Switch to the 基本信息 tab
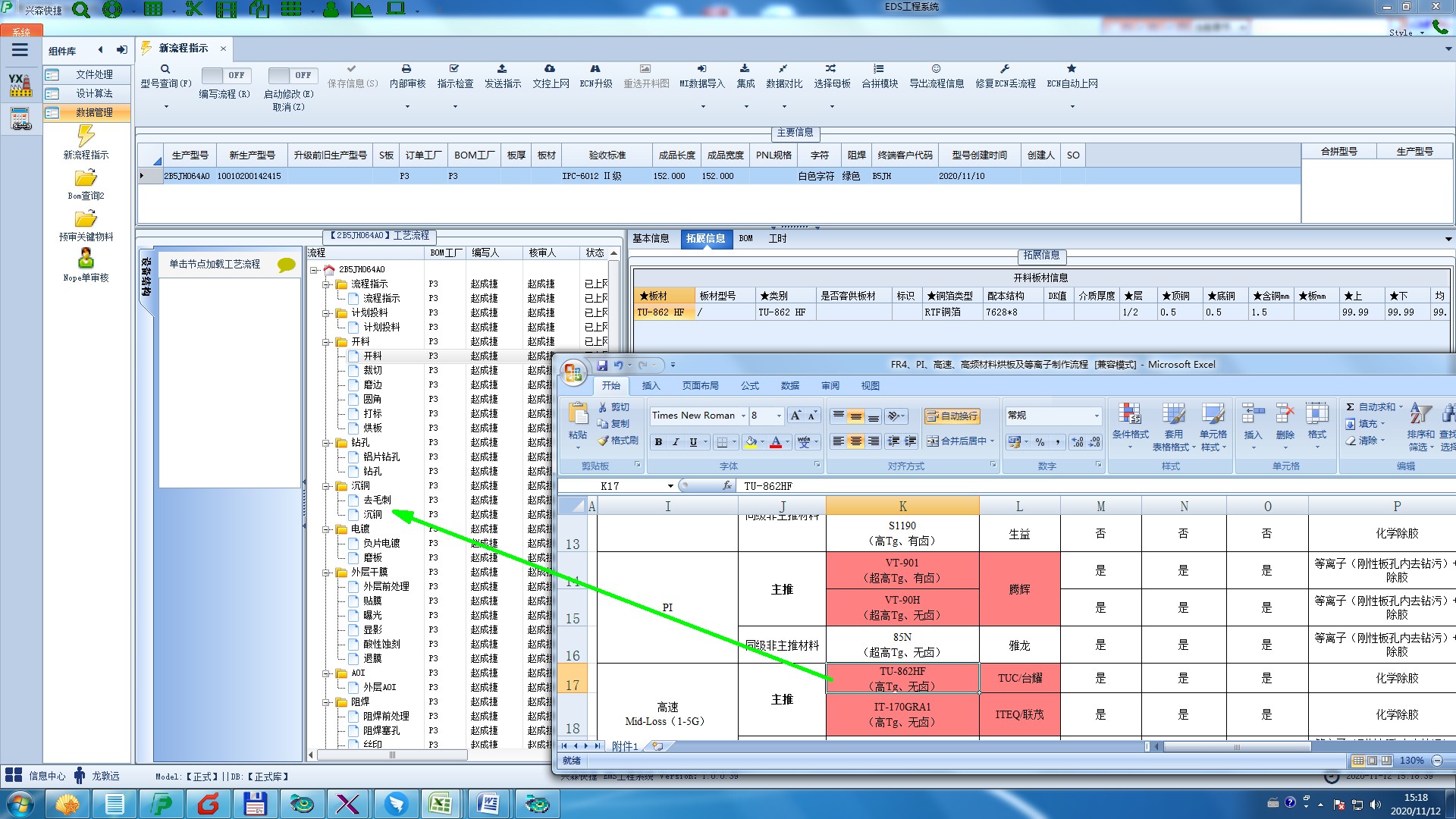 click(651, 238)
